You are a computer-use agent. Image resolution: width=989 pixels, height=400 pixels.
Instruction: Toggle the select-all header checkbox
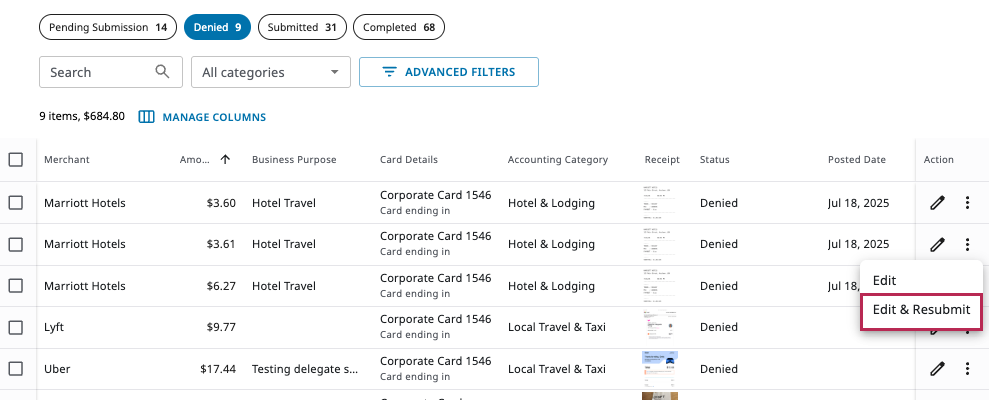tap(16, 160)
